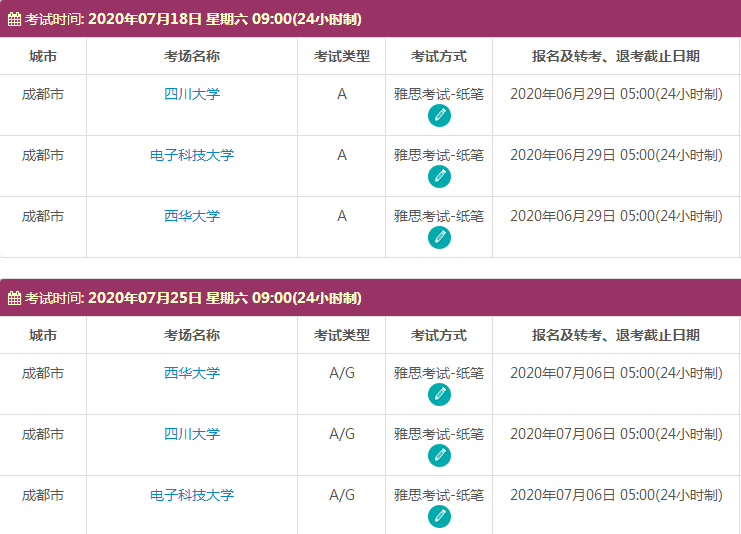Click 考试方式 column header in the 07月18日 table
This screenshot has height=534, width=741.
[x=439, y=56]
